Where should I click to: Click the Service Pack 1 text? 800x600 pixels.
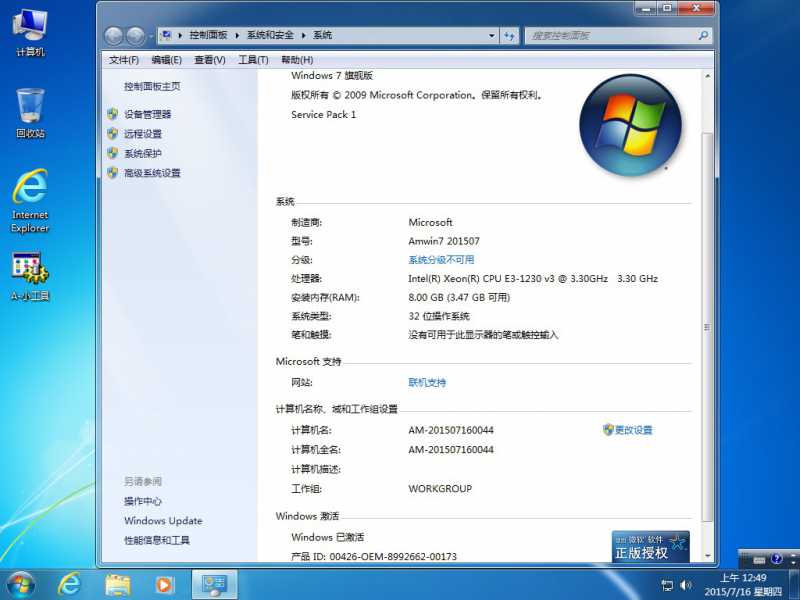[x=323, y=114]
